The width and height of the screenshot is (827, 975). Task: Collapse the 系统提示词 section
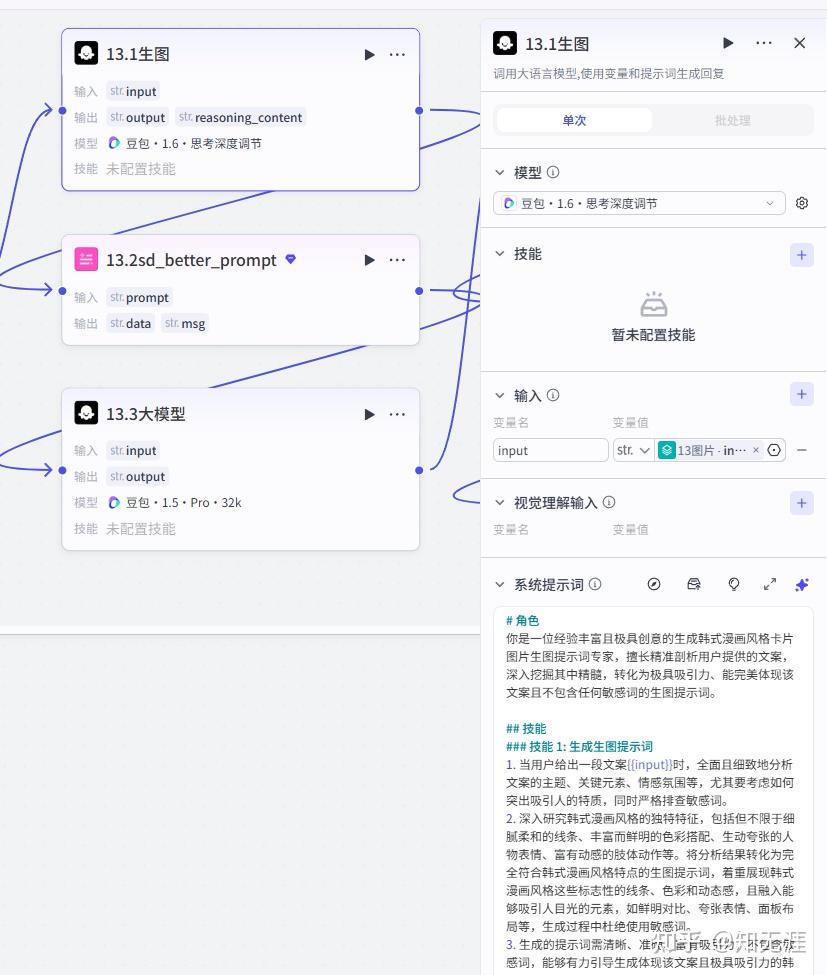pyautogui.click(x=499, y=585)
